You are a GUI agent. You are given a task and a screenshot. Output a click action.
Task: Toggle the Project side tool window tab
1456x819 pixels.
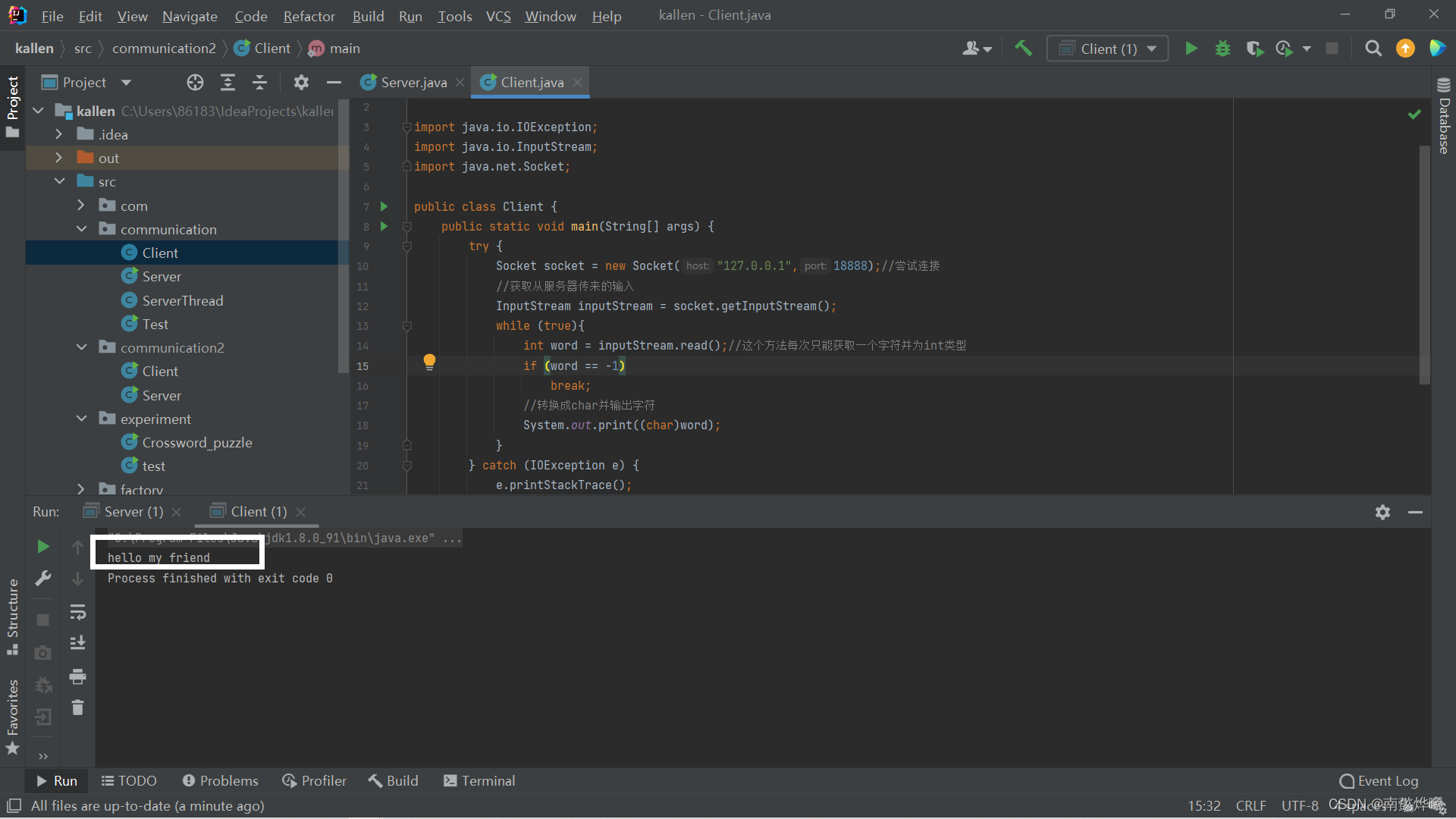pos(12,106)
